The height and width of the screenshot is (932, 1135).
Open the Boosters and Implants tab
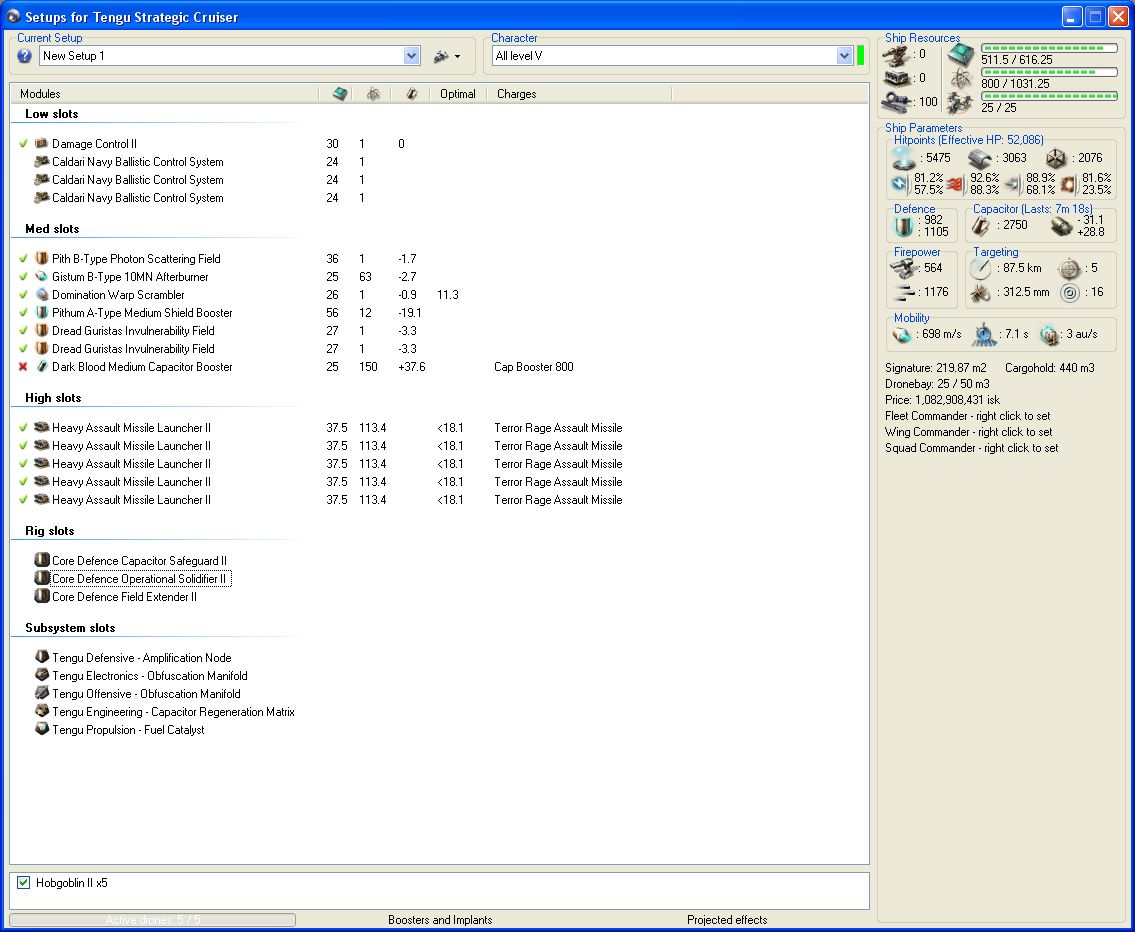(x=440, y=920)
